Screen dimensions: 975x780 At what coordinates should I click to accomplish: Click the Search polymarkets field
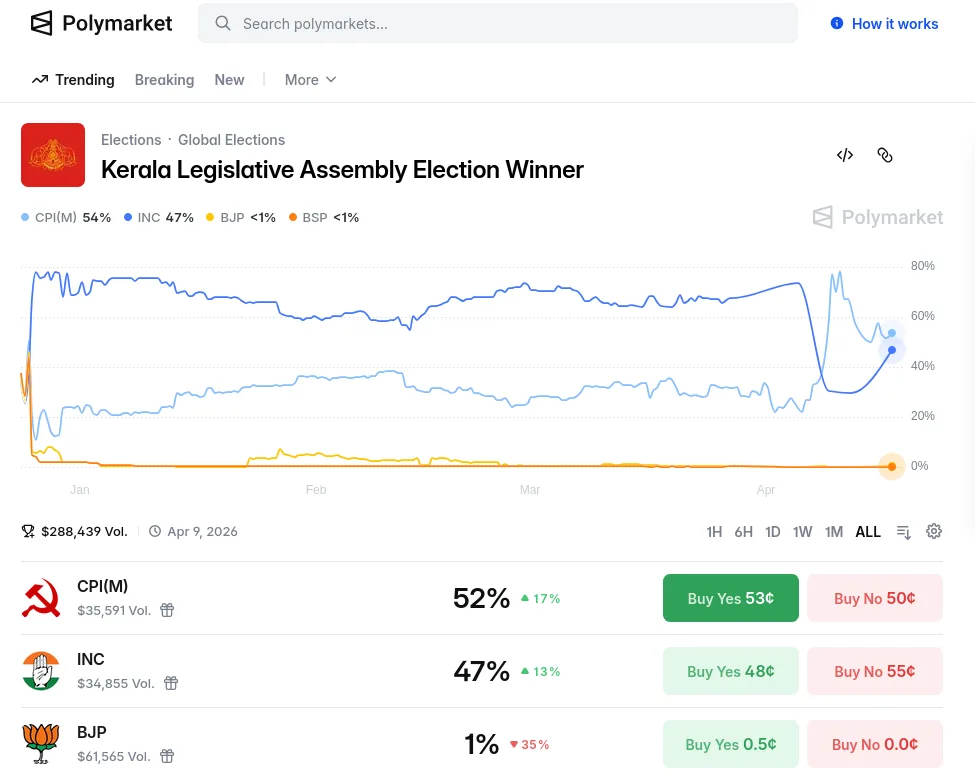point(498,23)
